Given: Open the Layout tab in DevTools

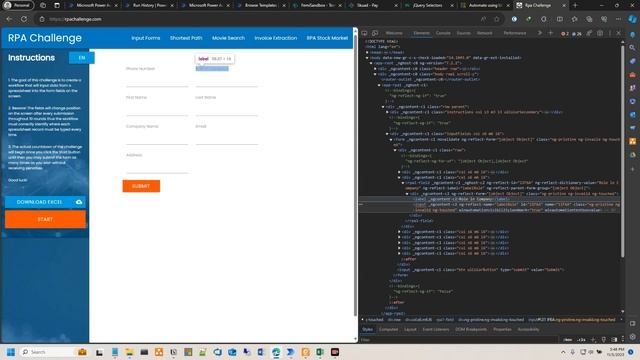Looking at the screenshot, I should 410,329.
